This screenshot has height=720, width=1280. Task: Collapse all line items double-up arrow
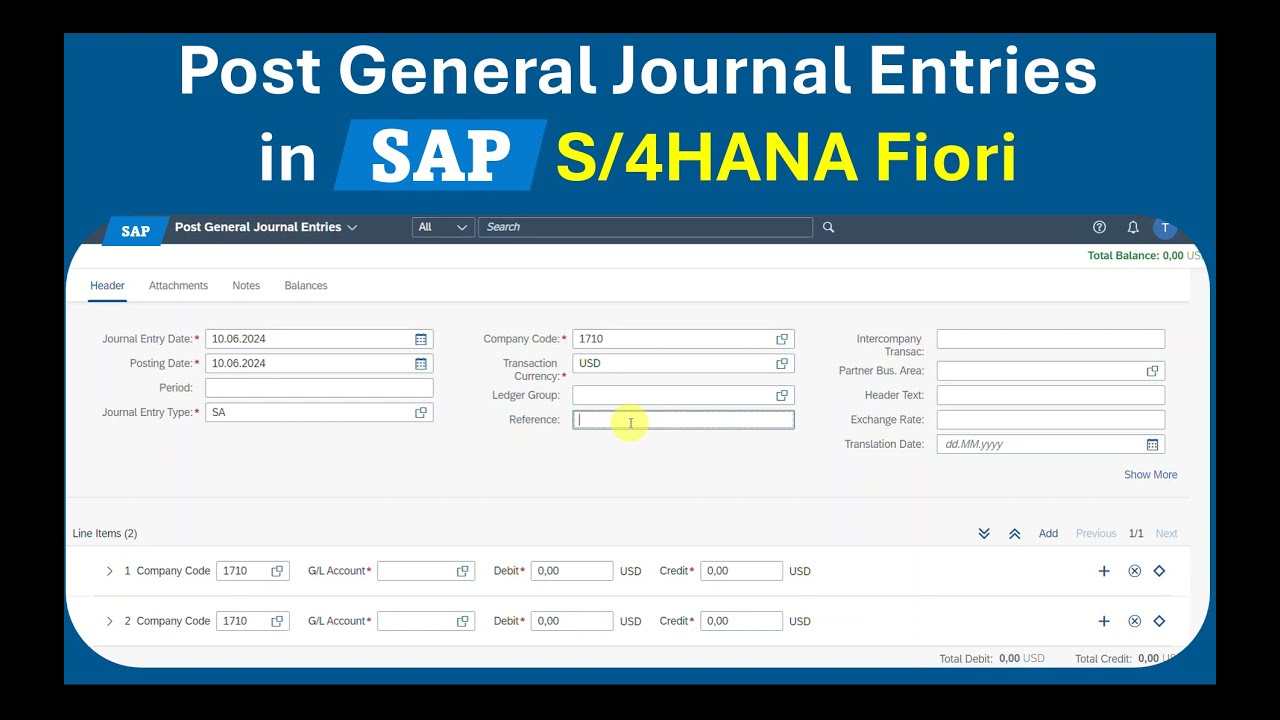point(1014,534)
